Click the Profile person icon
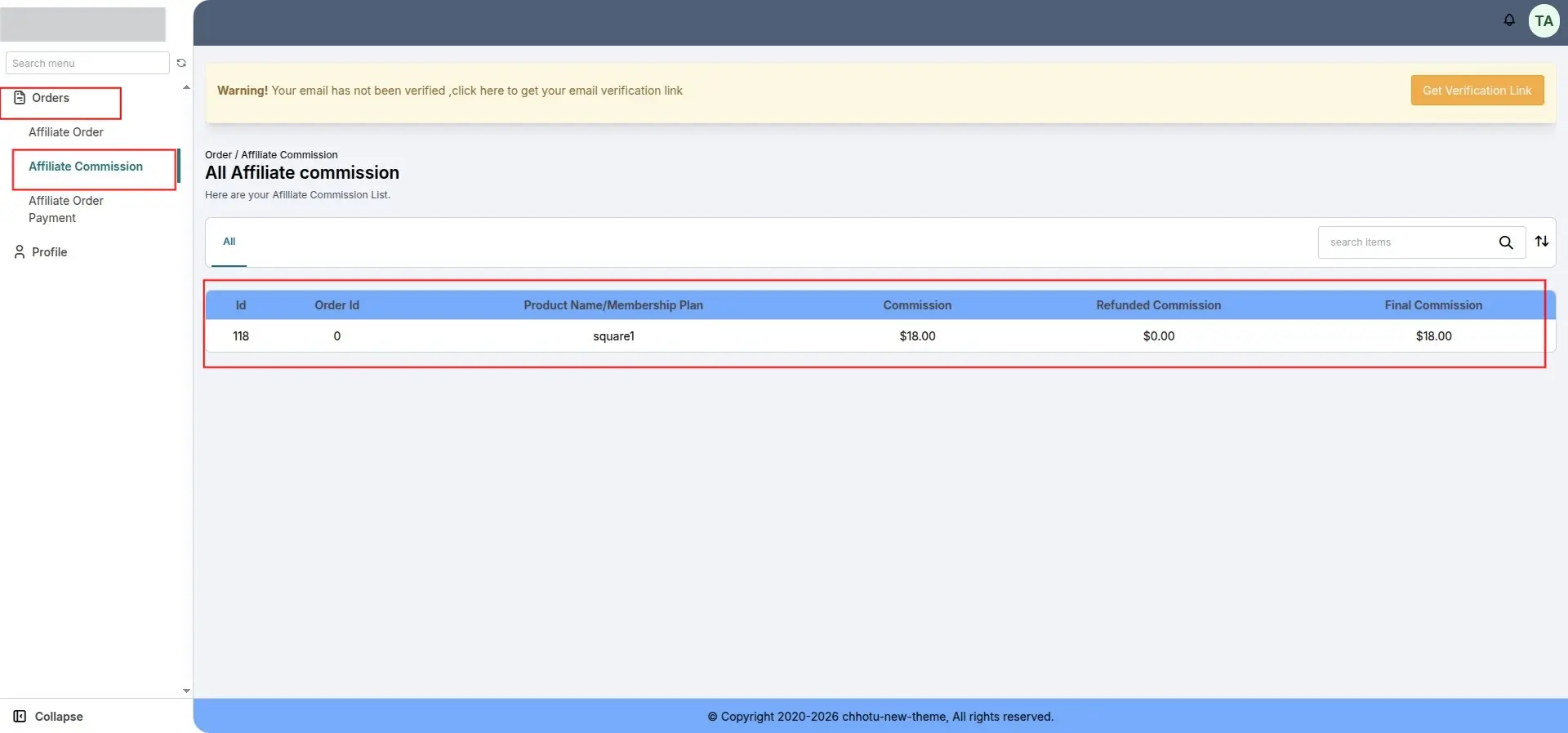Screen dimensions: 1568x733 pyautogui.click(x=20, y=252)
